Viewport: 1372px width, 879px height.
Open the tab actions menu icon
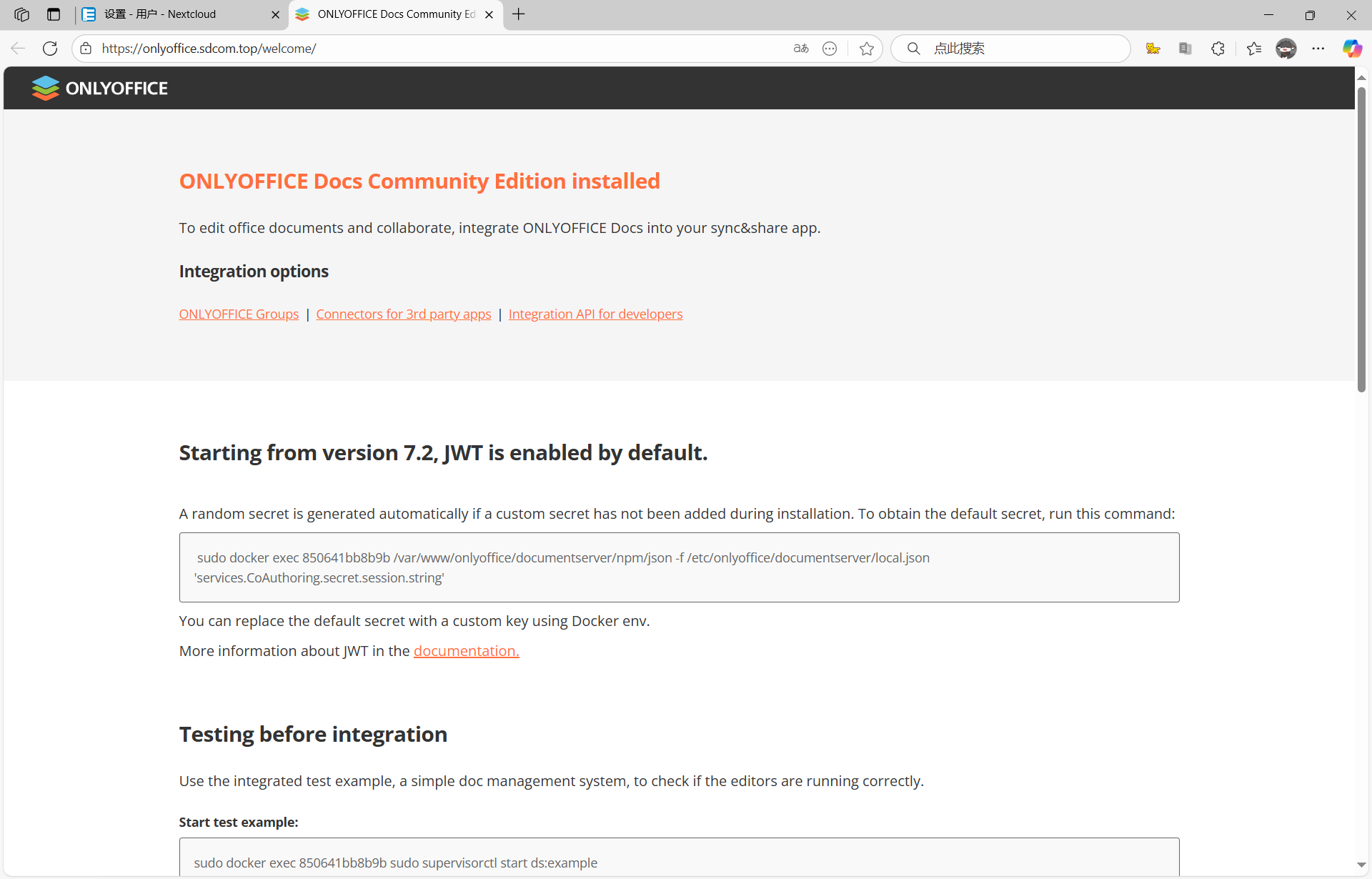[x=54, y=14]
